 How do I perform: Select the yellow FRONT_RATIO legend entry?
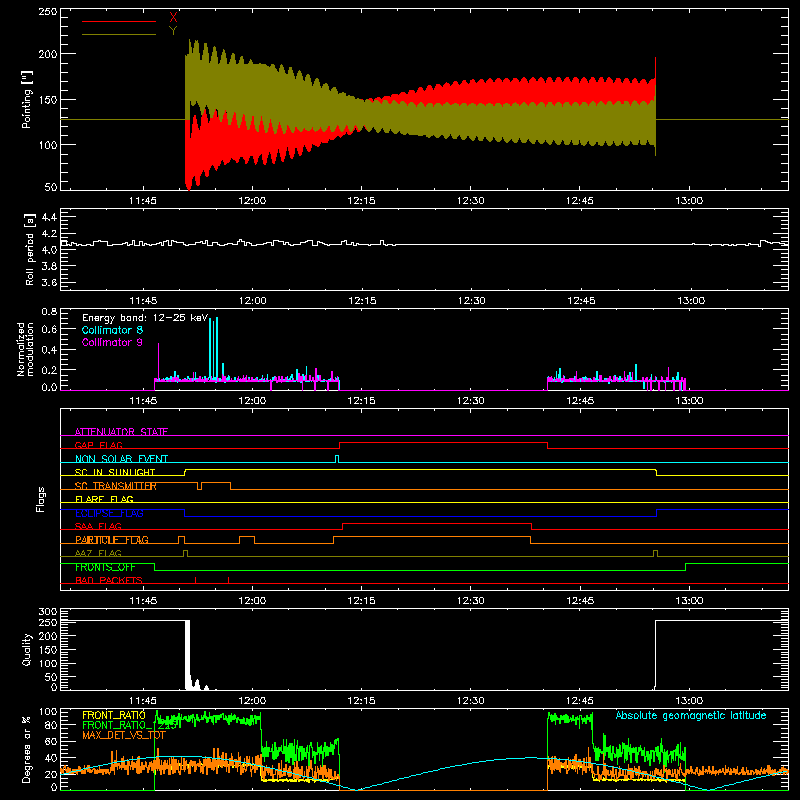114,715
